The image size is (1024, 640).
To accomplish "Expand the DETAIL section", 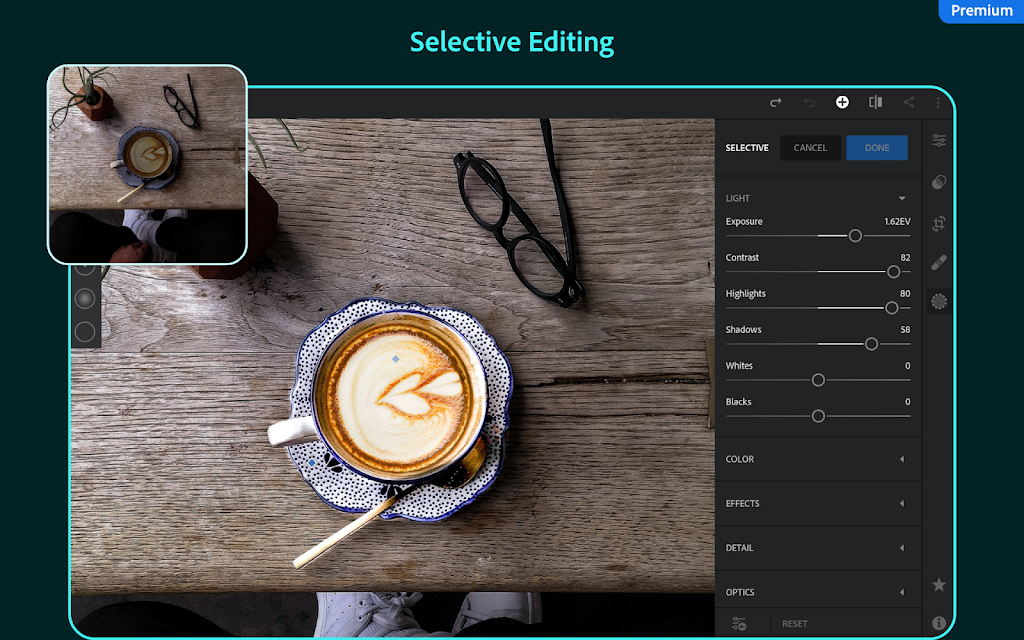I will click(x=818, y=548).
